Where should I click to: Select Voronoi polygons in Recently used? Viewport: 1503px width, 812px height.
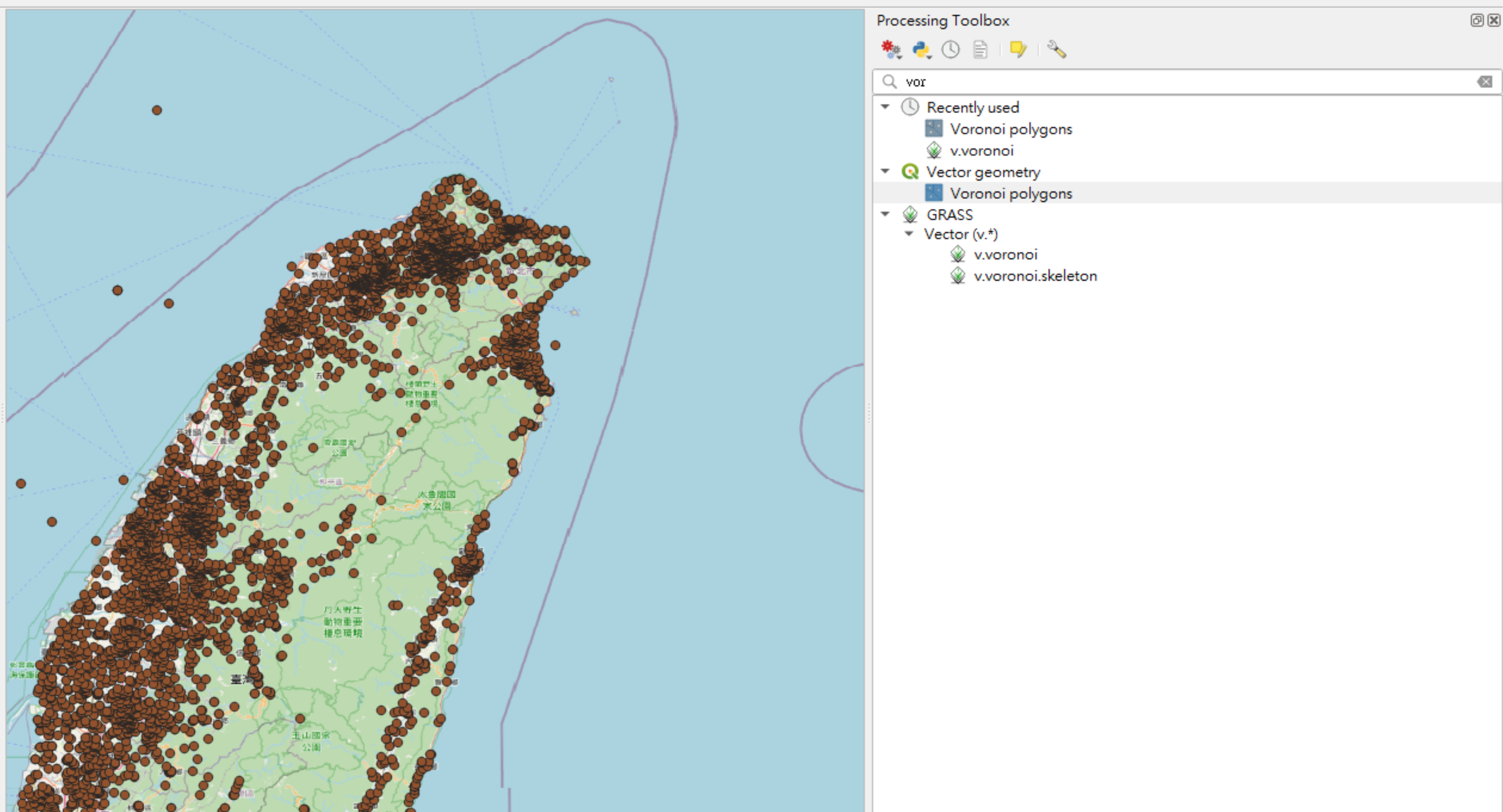[x=1011, y=129]
